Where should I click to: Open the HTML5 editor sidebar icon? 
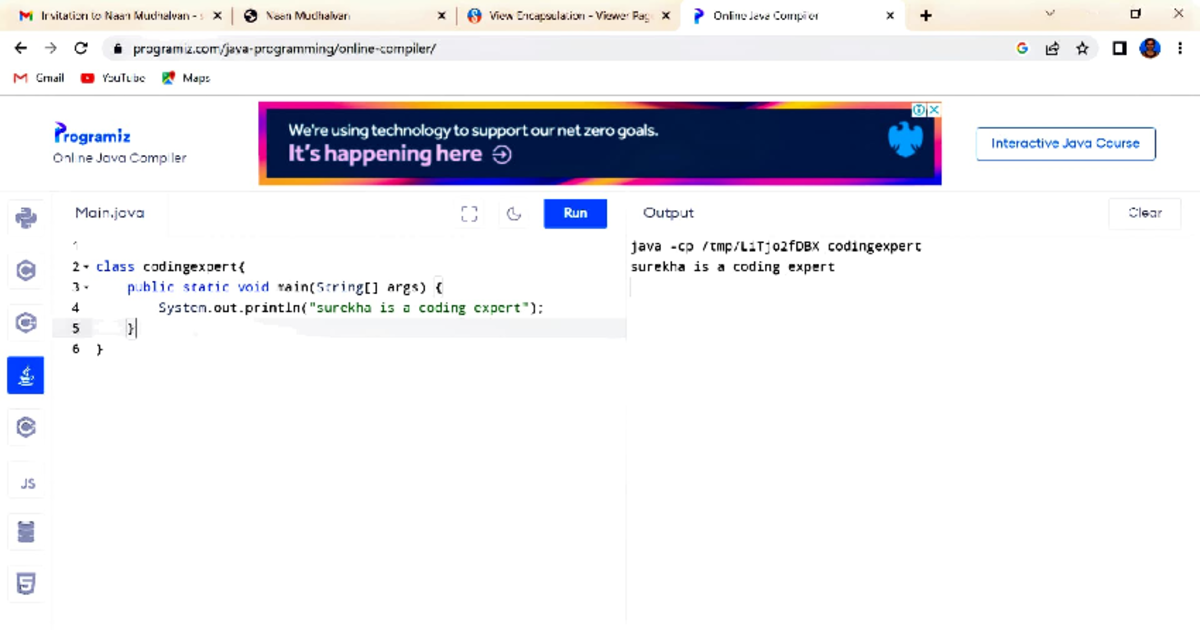click(26, 584)
